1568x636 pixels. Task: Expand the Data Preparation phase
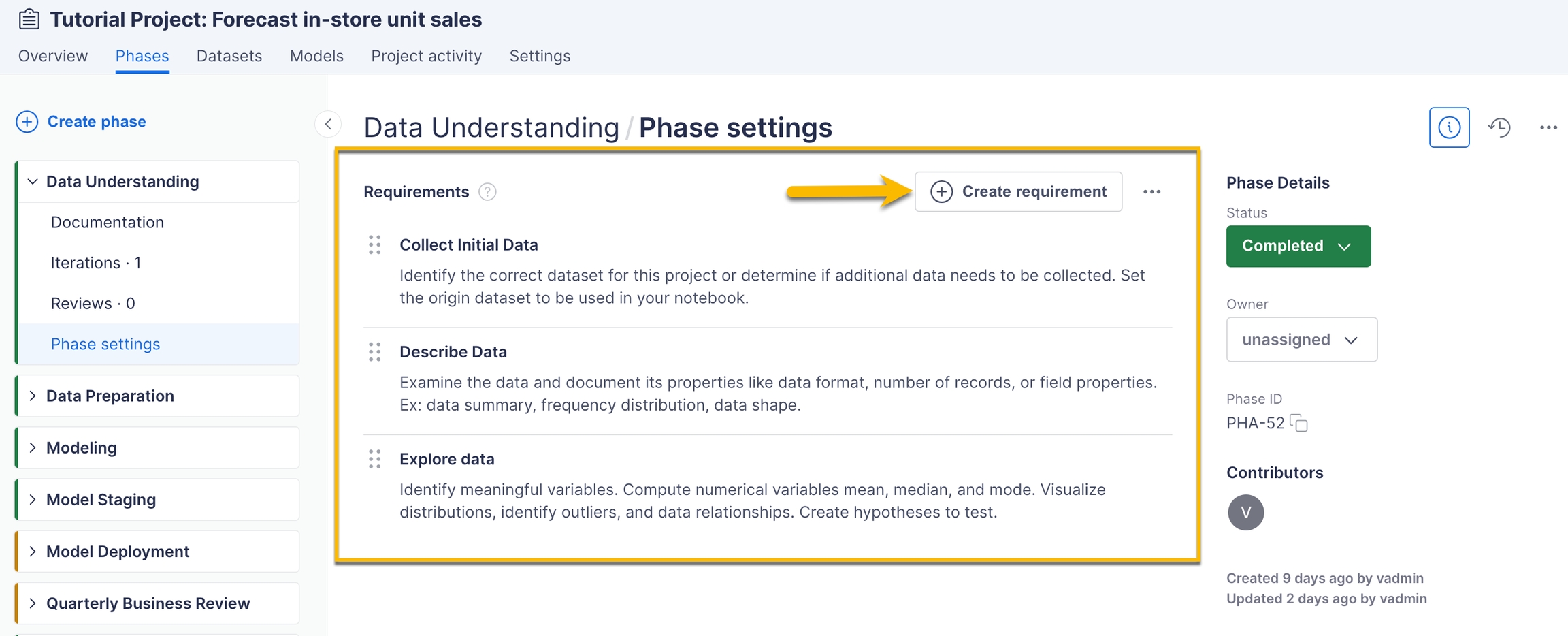point(33,396)
